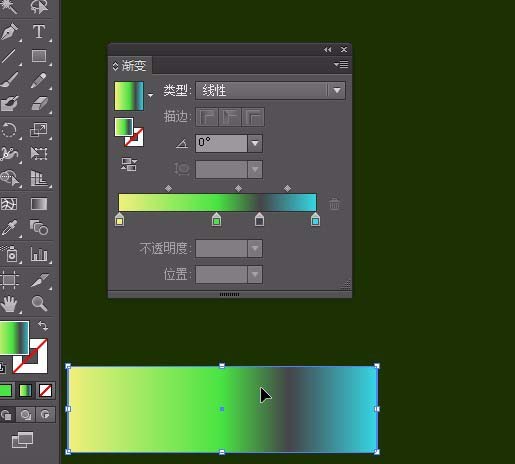Screen dimensions: 515x464
Task: Click the angle 0° input field
Action: pyautogui.click(x=221, y=143)
